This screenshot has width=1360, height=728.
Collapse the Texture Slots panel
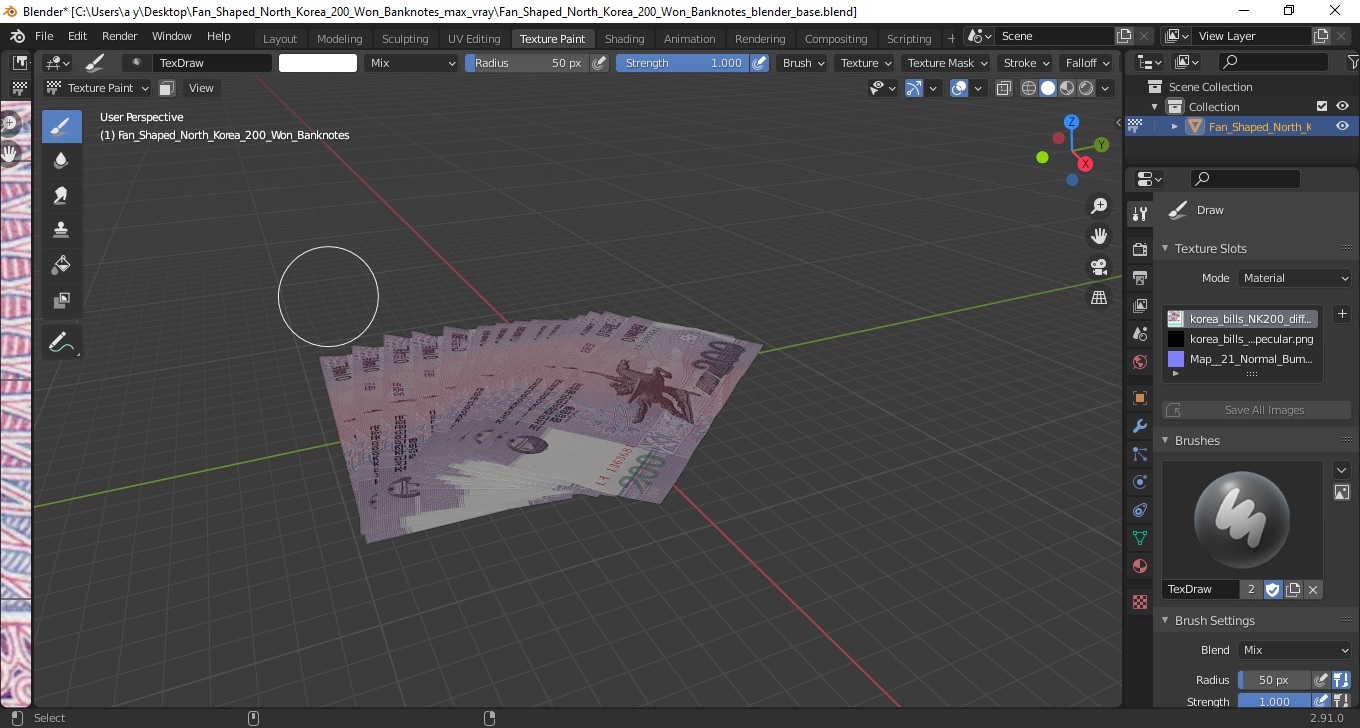click(x=1165, y=248)
